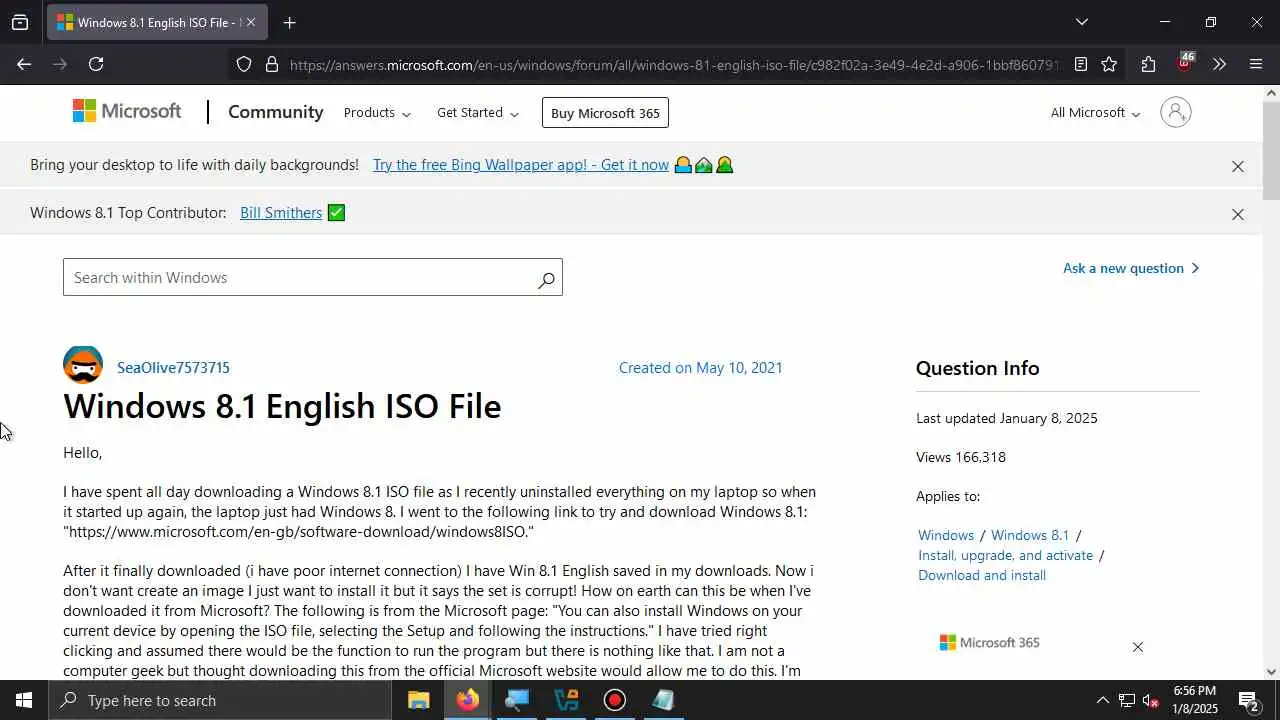The image size is (1280, 720).
Task: Show hidden system tray icons
Action: [1102, 700]
